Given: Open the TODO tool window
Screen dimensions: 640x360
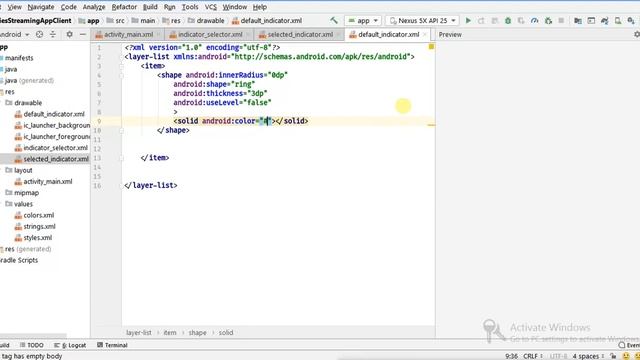Looking at the screenshot, I should (31, 345).
